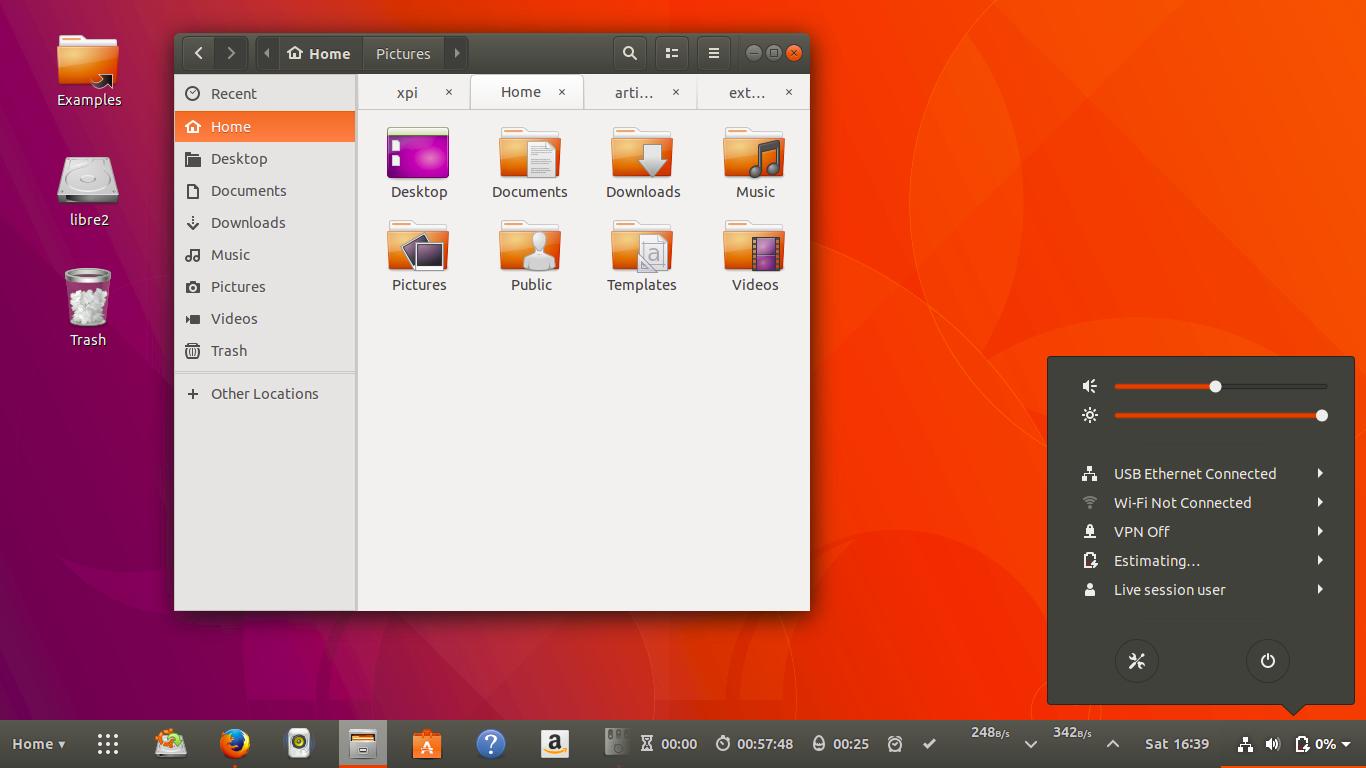Open the Amazon launcher icon

[x=555, y=743]
